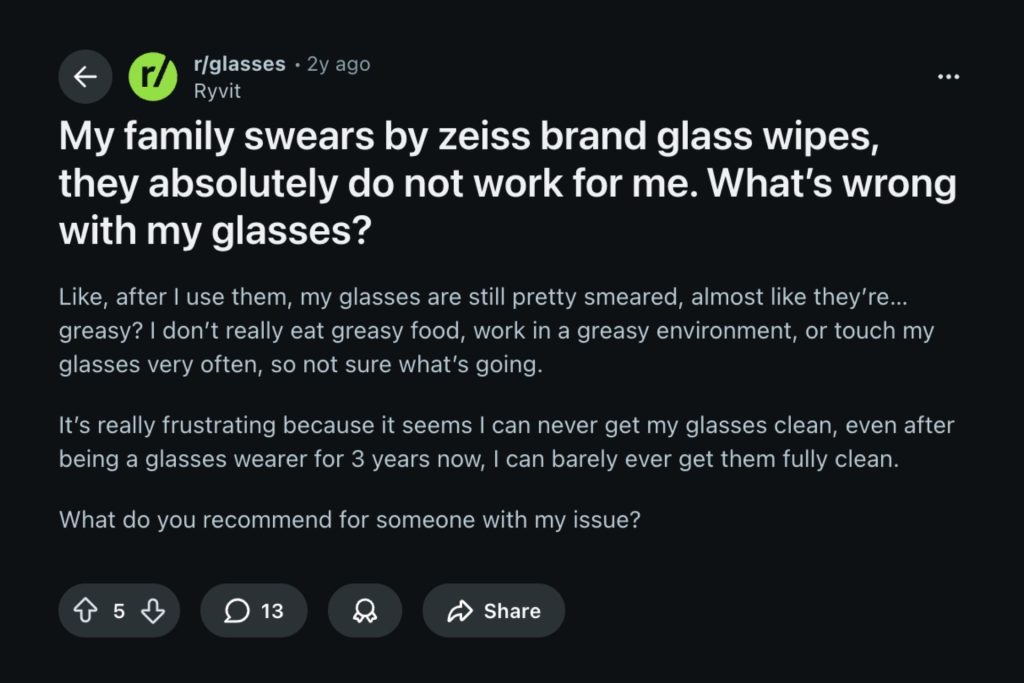Click the Share arrow icon
This screenshot has width=1024, height=683.
[461, 610]
